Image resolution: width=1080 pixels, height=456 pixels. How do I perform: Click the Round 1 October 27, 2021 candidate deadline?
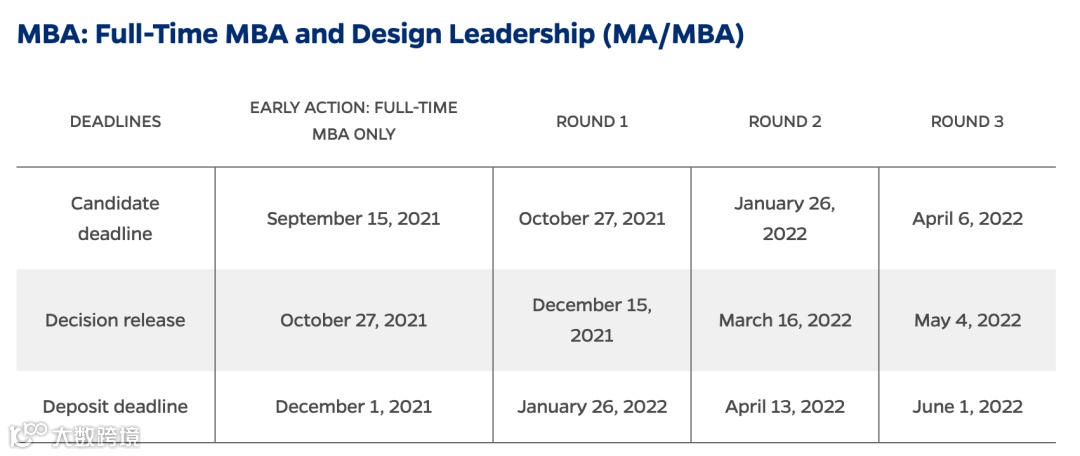point(592,218)
